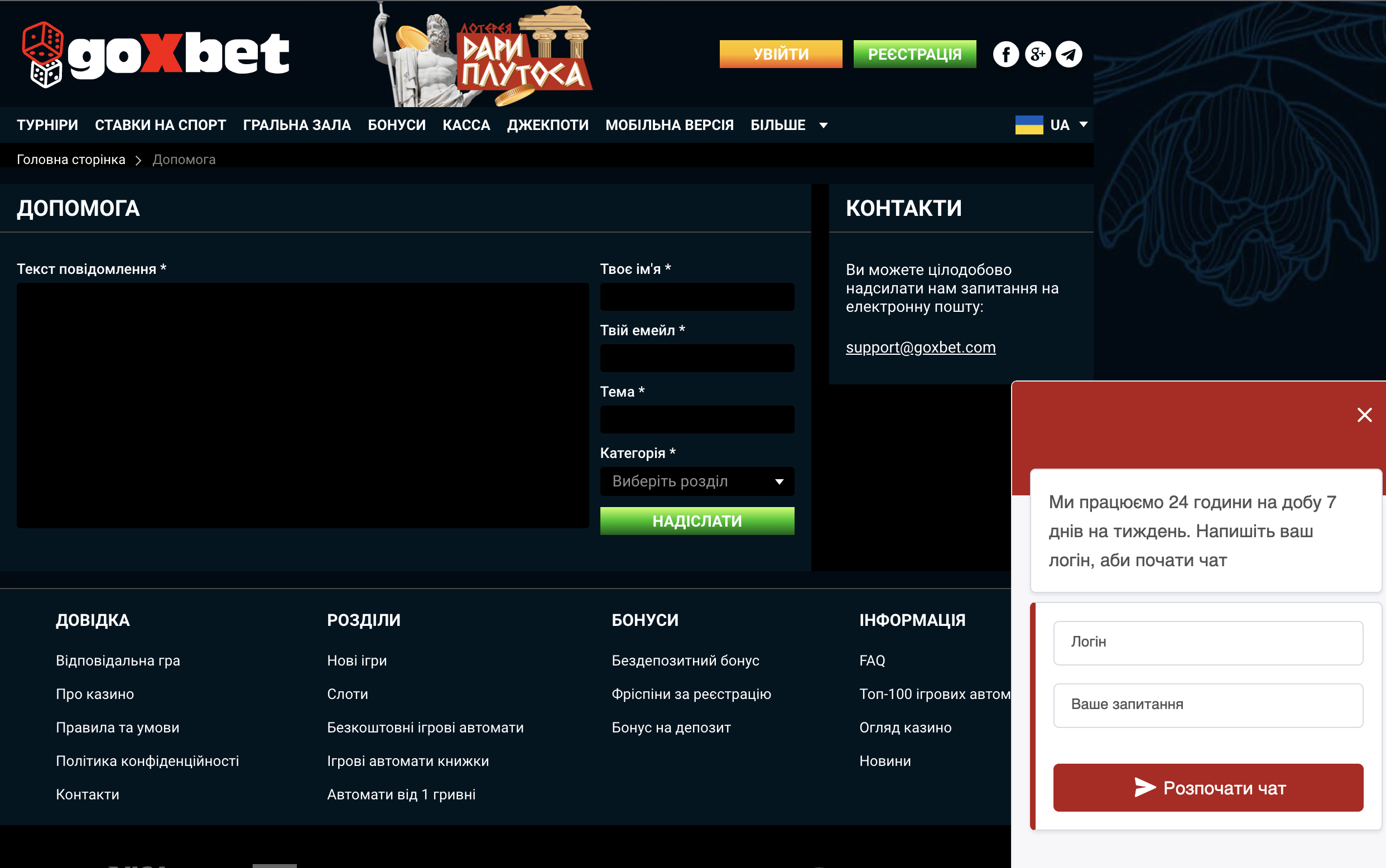This screenshot has width=1386, height=868.
Task: Open Новини footer link
Action: [885, 761]
